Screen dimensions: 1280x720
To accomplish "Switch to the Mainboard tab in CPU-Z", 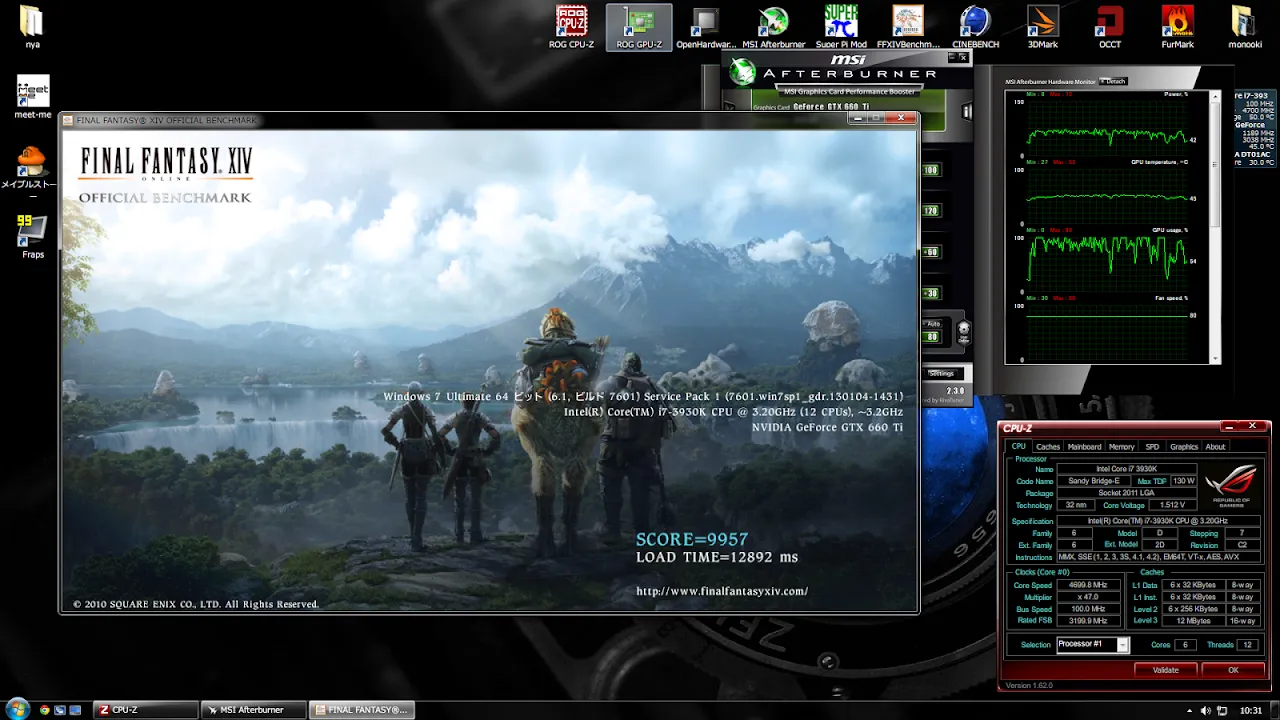I will (1084, 447).
